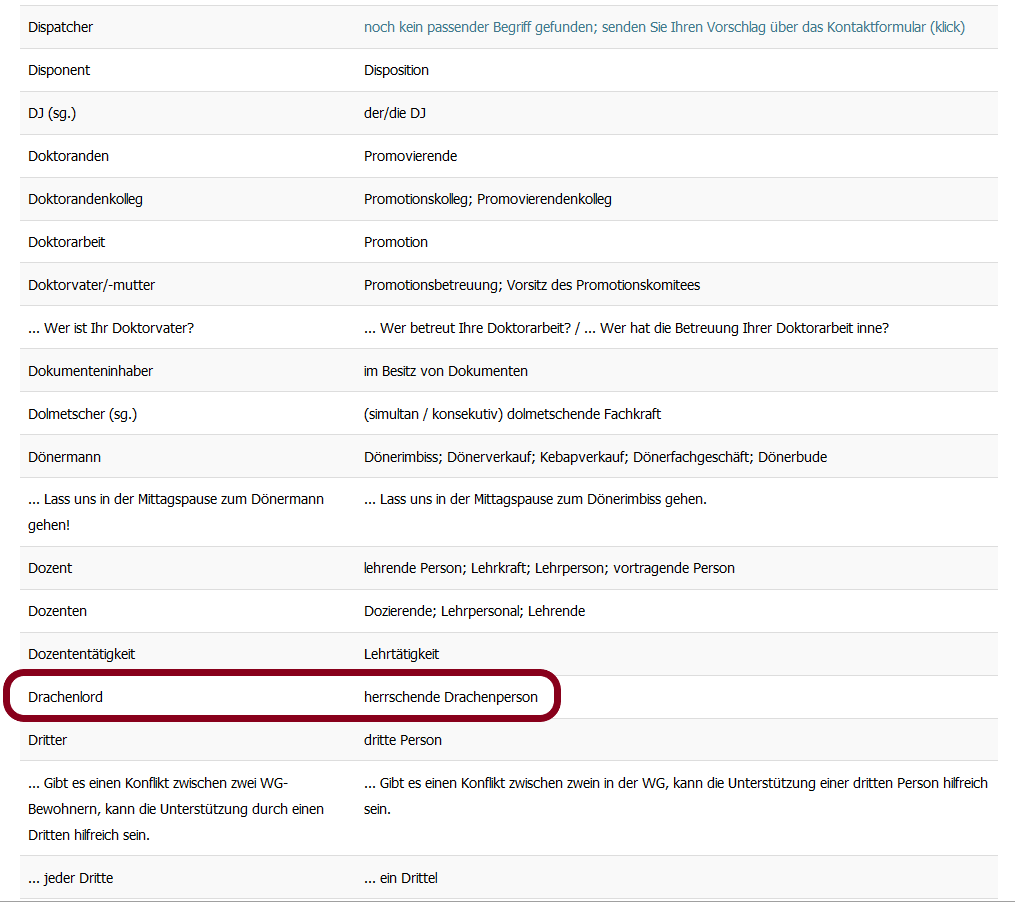Select the 'Promotion' cell
Screen dimensions: 1015x902
(x=396, y=242)
